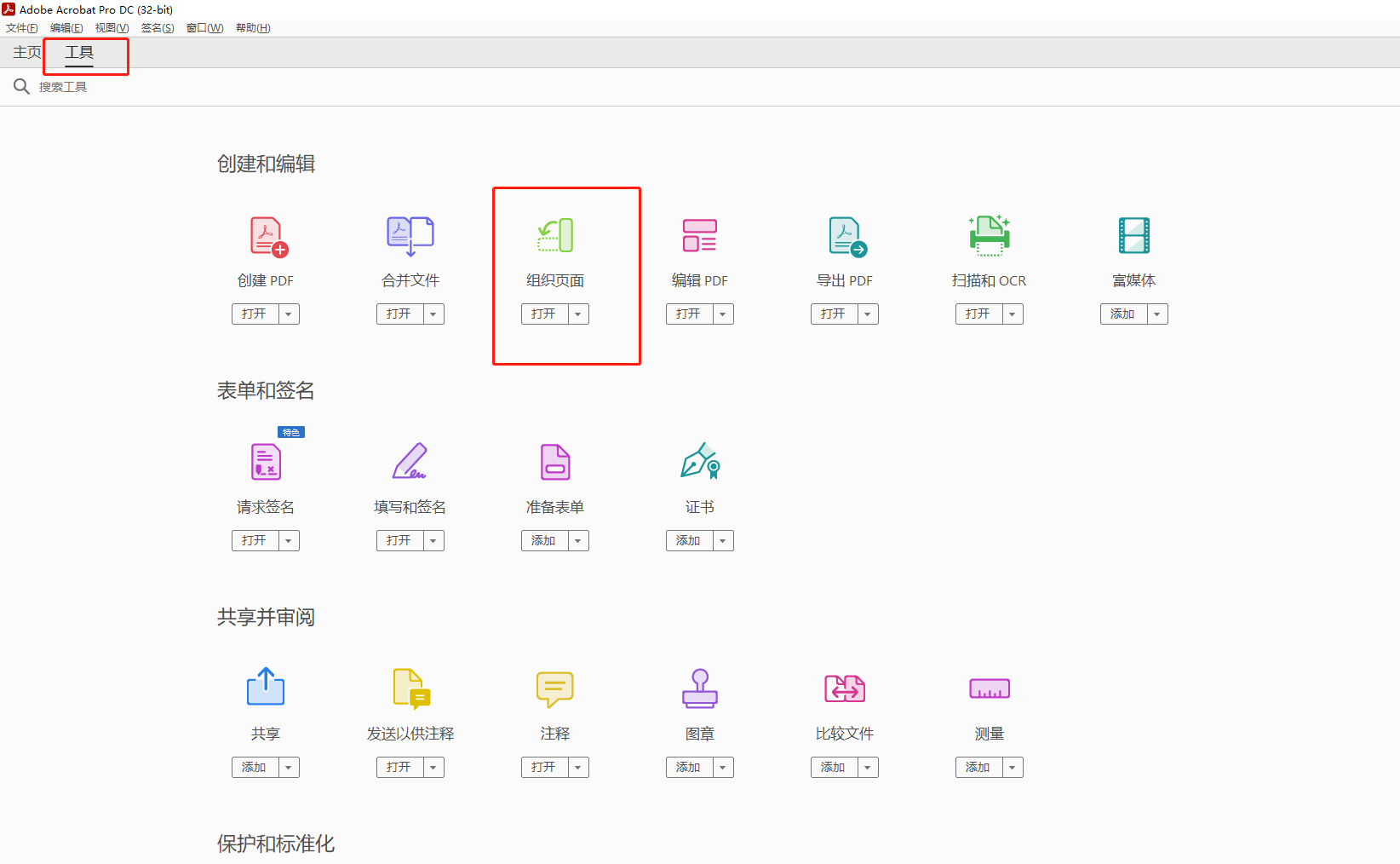Click the 请求签名 tool icon
This screenshot has width=1400, height=864.
pyautogui.click(x=266, y=461)
